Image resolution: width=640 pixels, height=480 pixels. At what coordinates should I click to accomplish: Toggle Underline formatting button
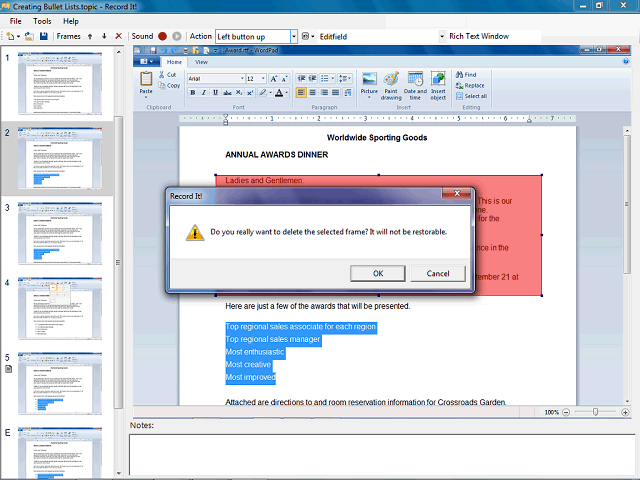click(216, 93)
